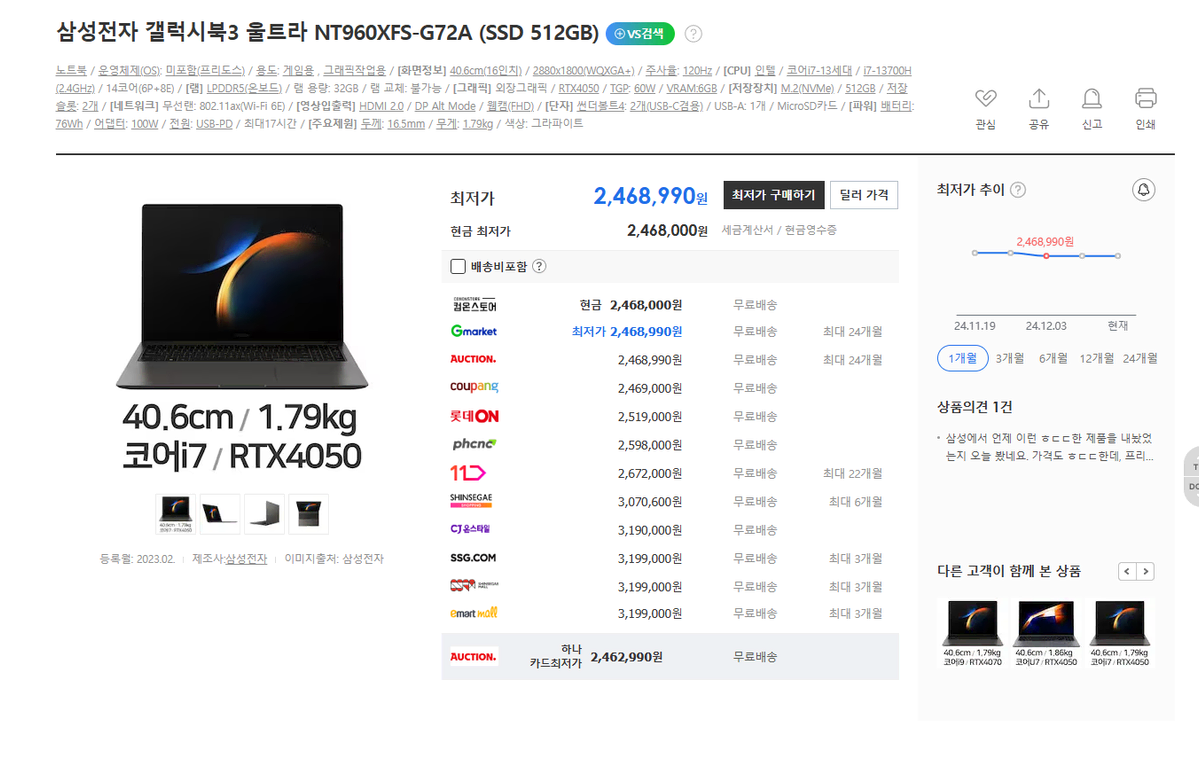Open the HDMI 2.0 spec link
Viewport: 1199px width, 766px height.
(381, 105)
